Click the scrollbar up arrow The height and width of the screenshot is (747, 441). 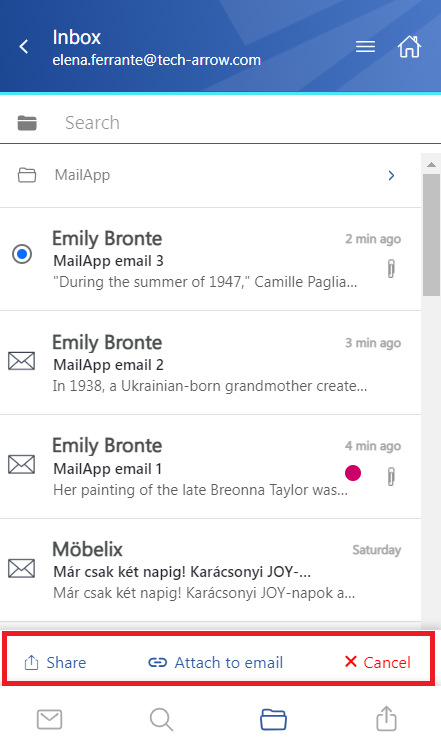431,165
